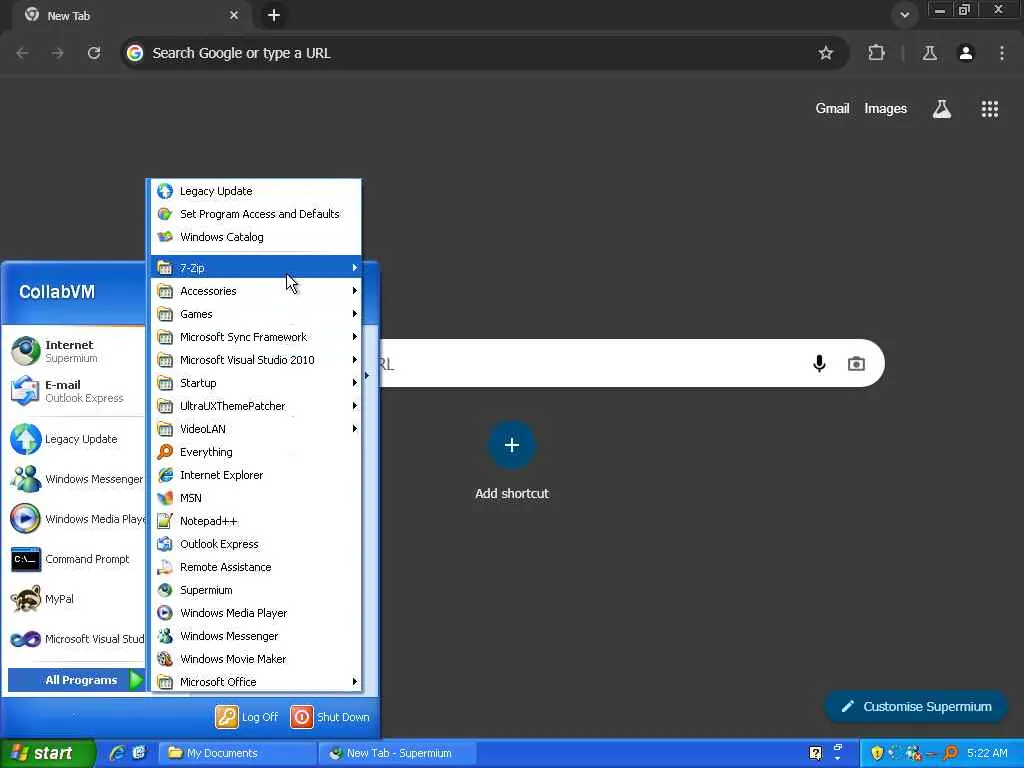The height and width of the screenshot is (768, 1024).
Task: Click the All Programs button
Action: pyautogui.click(x=76, y=680)
